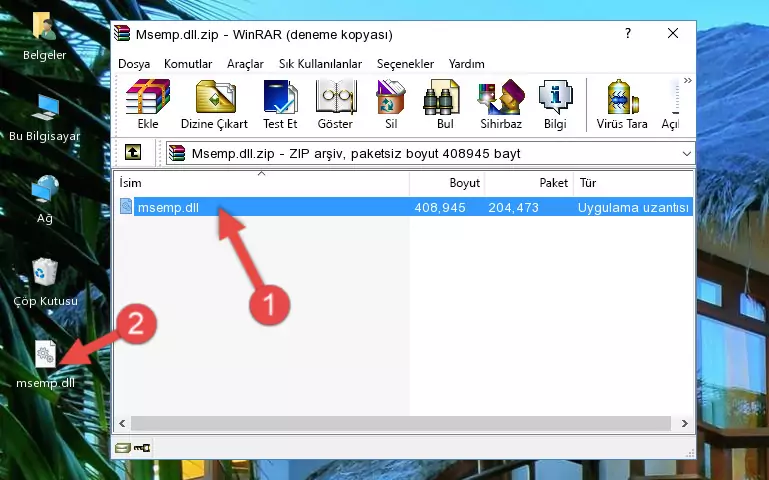Click the horizontal scrollbar left arrow
Screen dimensions: 769x480
tap(122, 423)
